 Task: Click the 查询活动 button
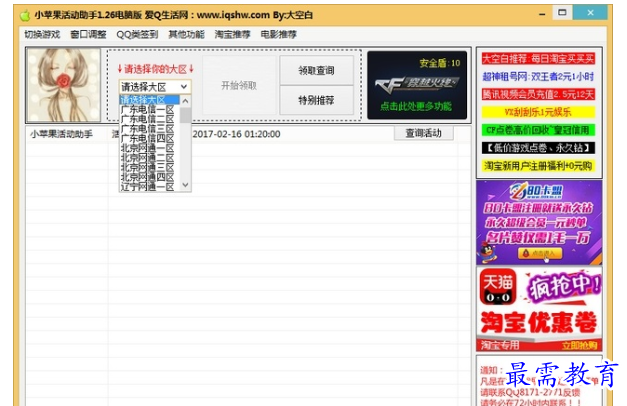(423, 133)
